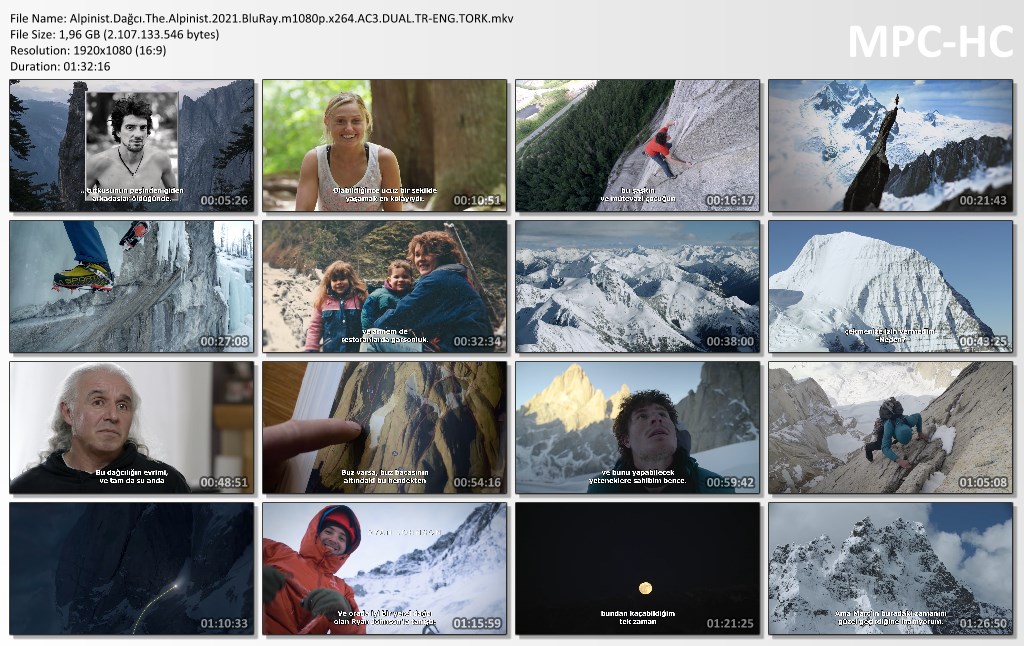Open the family photo thumbnail at 00:32:34

[385, 287]
